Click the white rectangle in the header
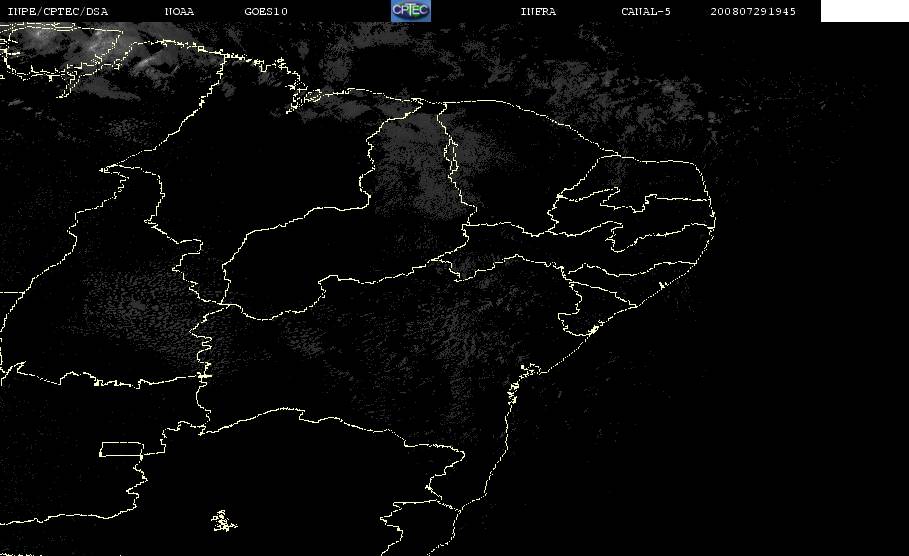Image resolution: width=909 pixels, height=556 pixels. coord(865,11)
